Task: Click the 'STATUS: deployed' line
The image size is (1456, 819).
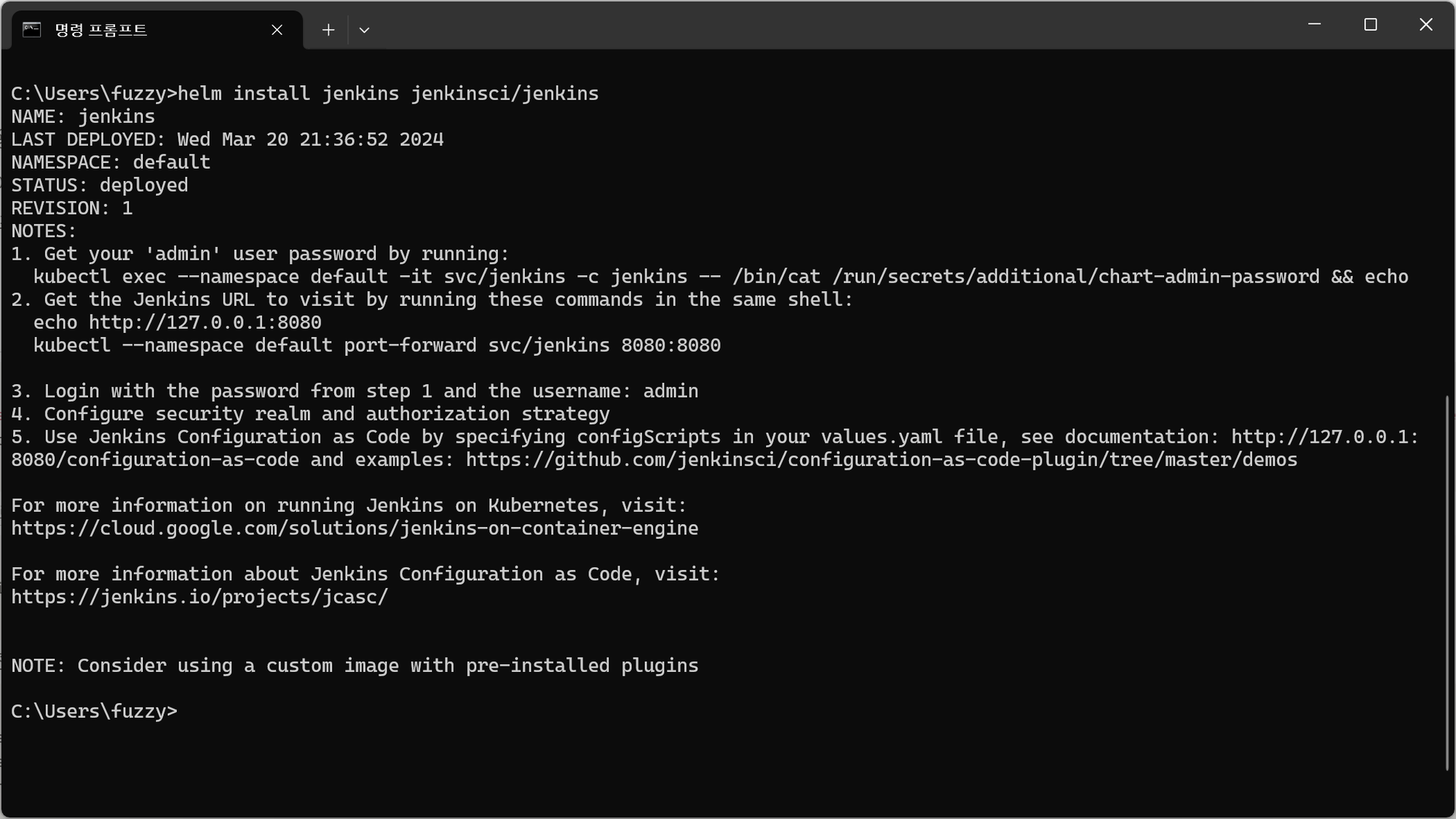Action: 100,185
